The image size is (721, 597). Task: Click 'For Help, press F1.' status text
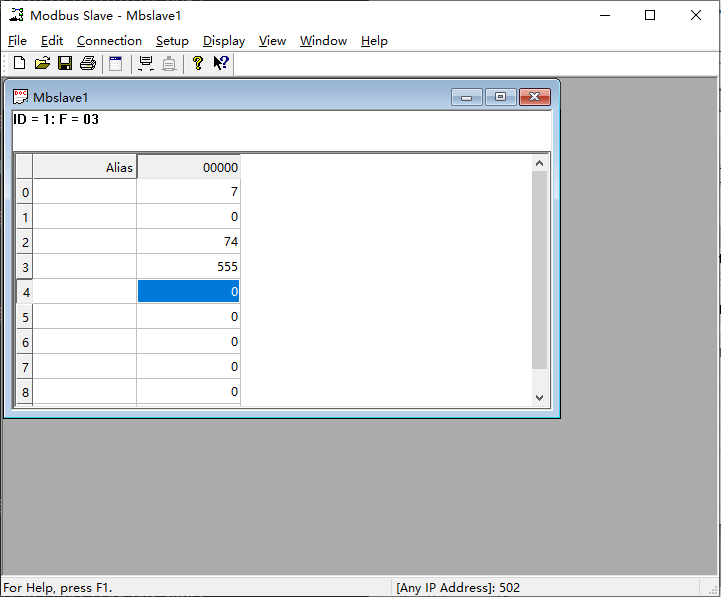(x=57, y=587)
